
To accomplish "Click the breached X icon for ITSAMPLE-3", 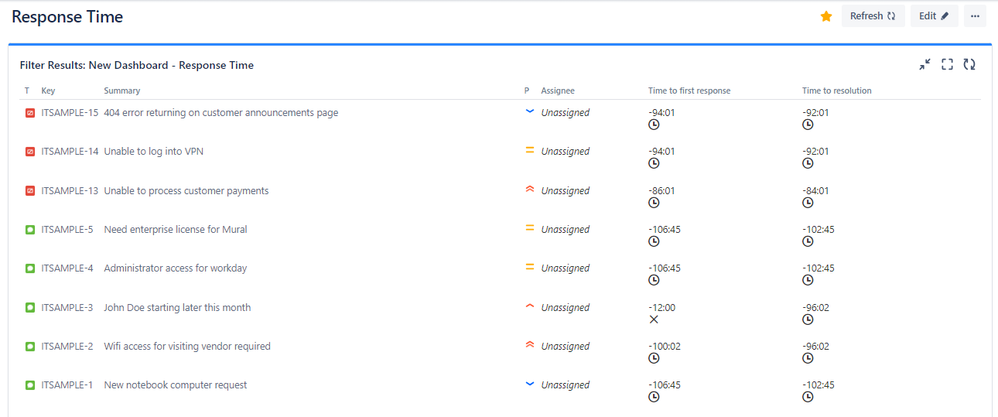I will coord(654,319).
